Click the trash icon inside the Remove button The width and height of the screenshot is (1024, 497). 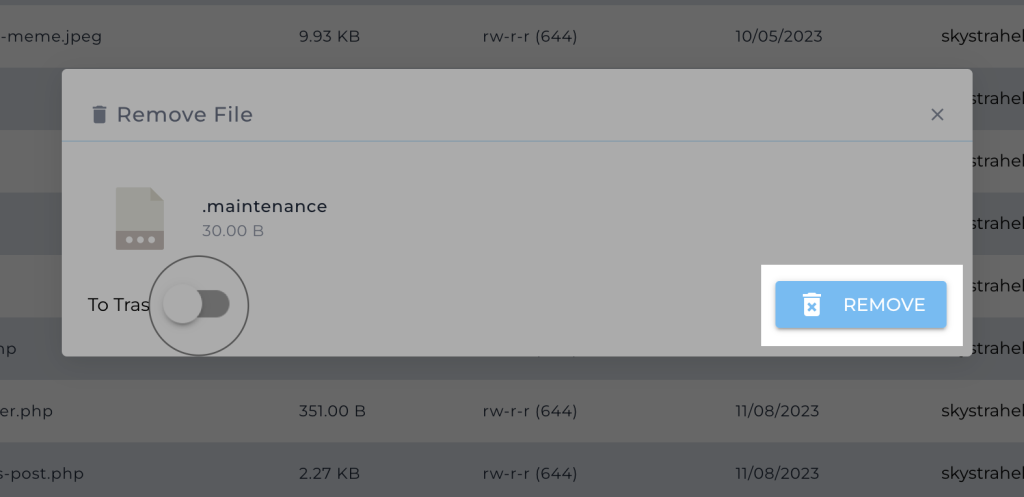coord(812,305)
